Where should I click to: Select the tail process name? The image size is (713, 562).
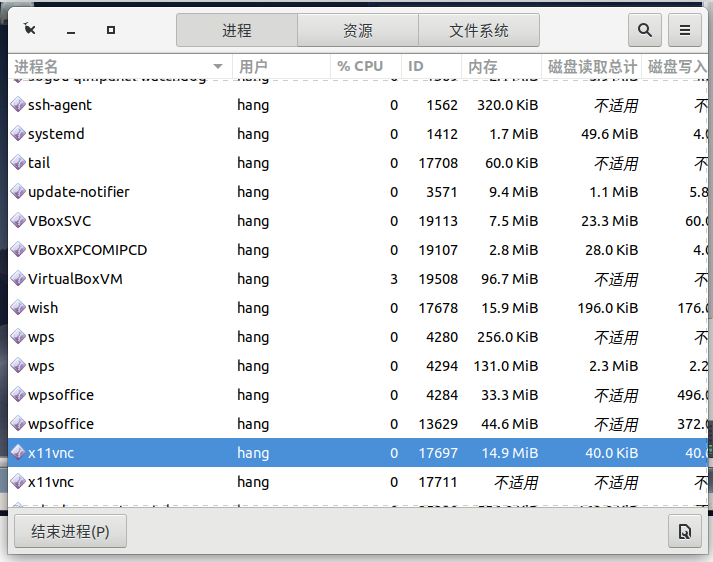pyautogui.click(x=39, y=163)
